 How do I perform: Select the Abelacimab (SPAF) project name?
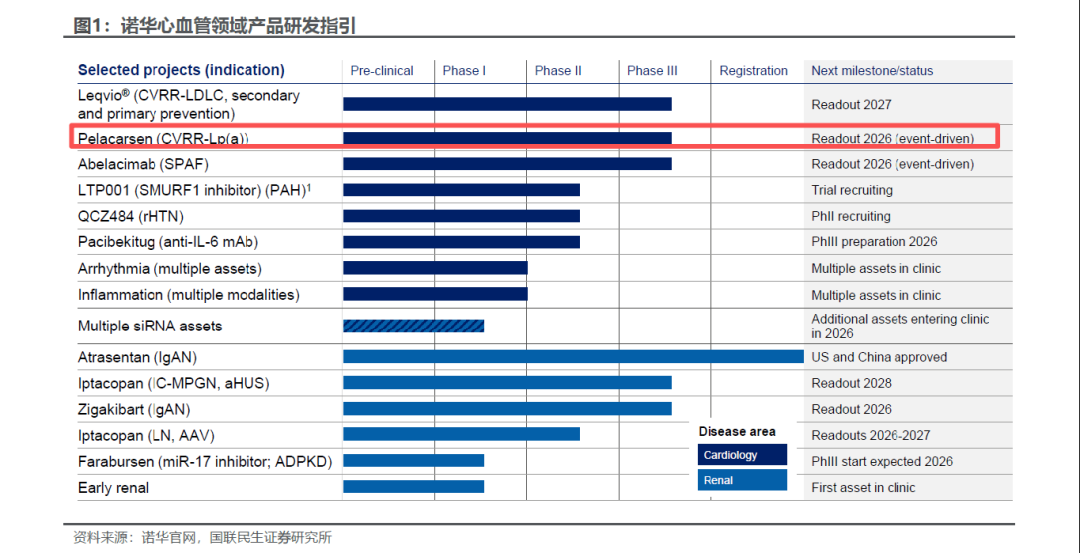[143, 164]
